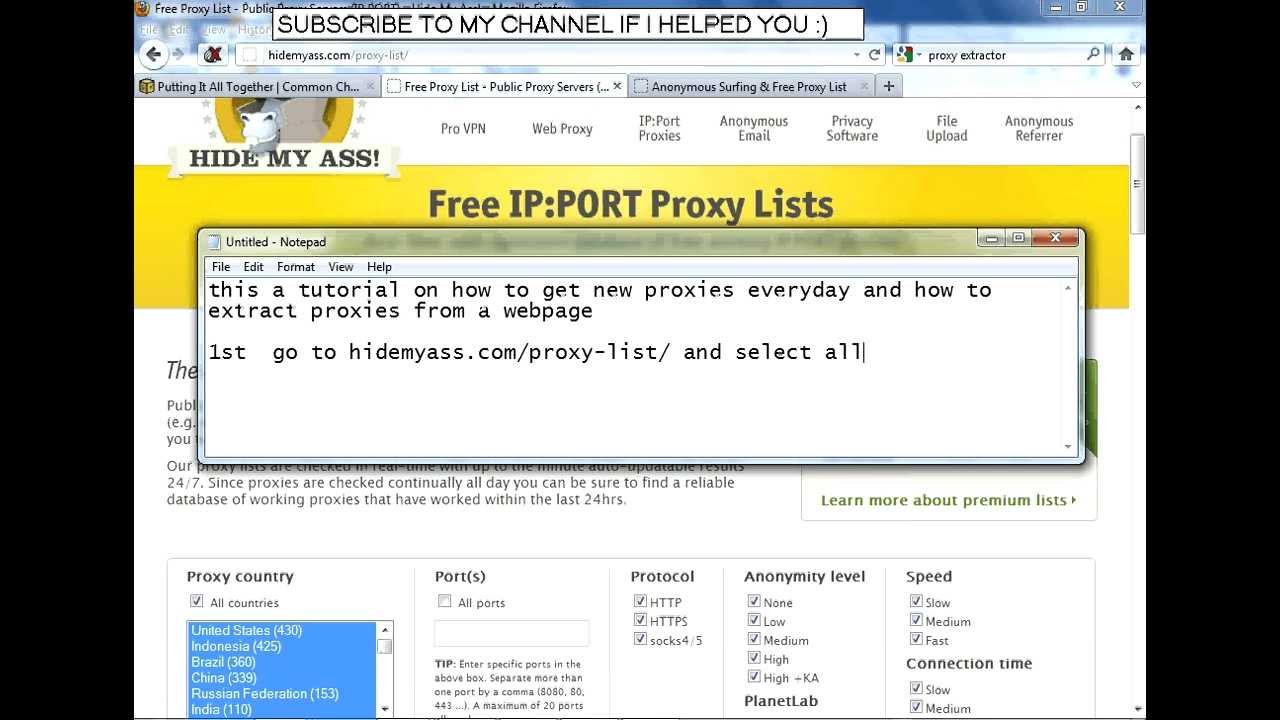The width and height of the screenshot is (1280, 720).
Task: Select China (339) in country list
Action: click(x=282, y=678)
